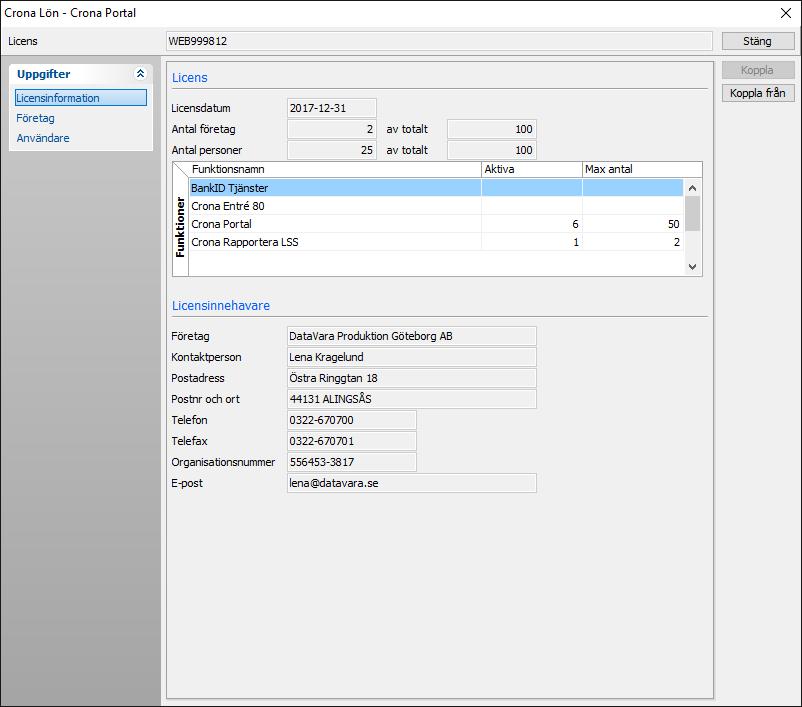Click the Telefon field 0322-670700
Screen dimensions: 802x707
pyautogui.click(x=352, y=420)
